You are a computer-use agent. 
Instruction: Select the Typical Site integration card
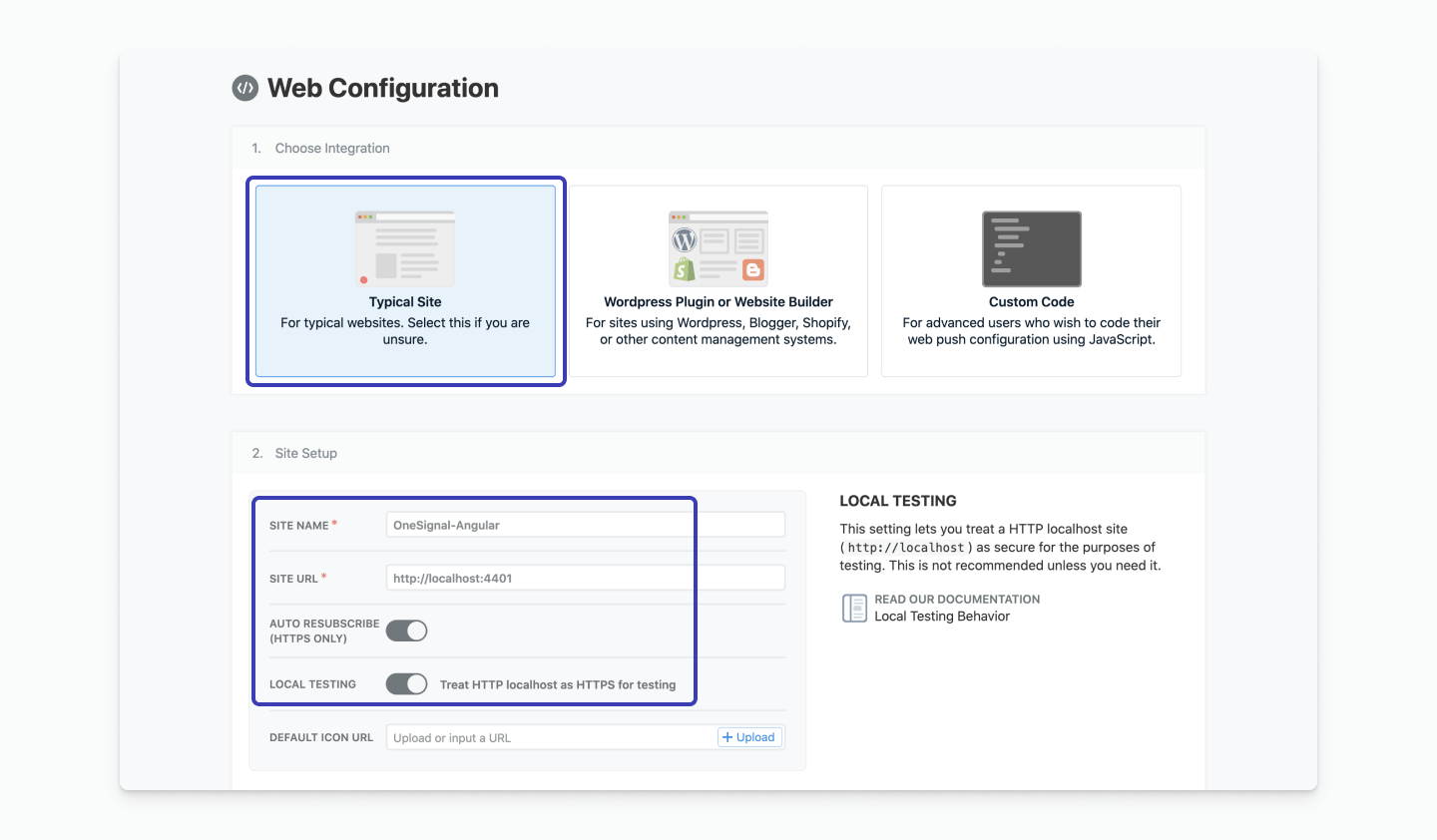405,281
